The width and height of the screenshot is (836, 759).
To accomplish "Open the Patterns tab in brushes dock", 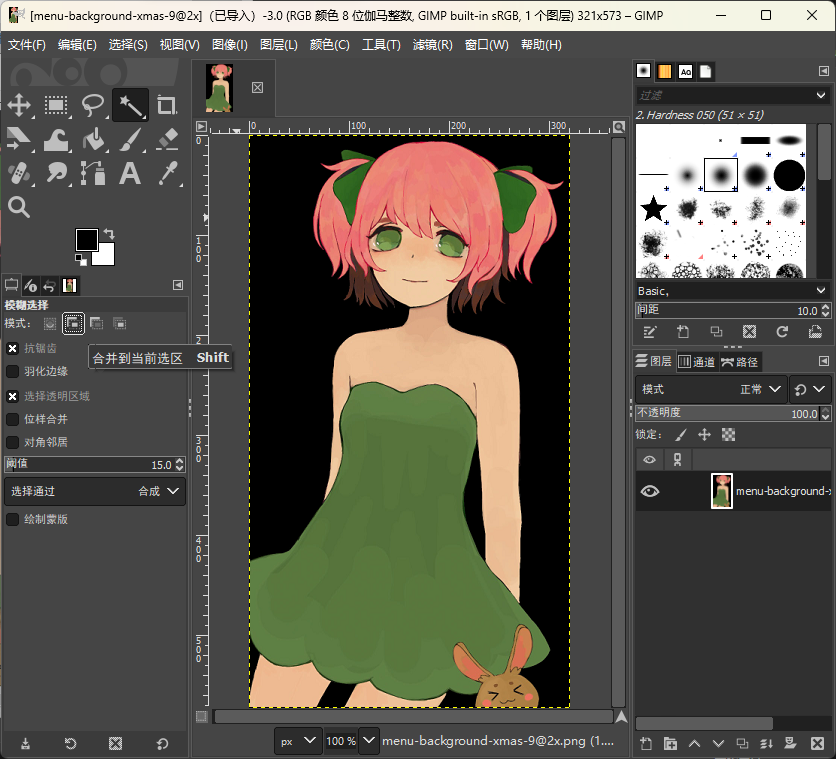I will [x=664, y=71].
